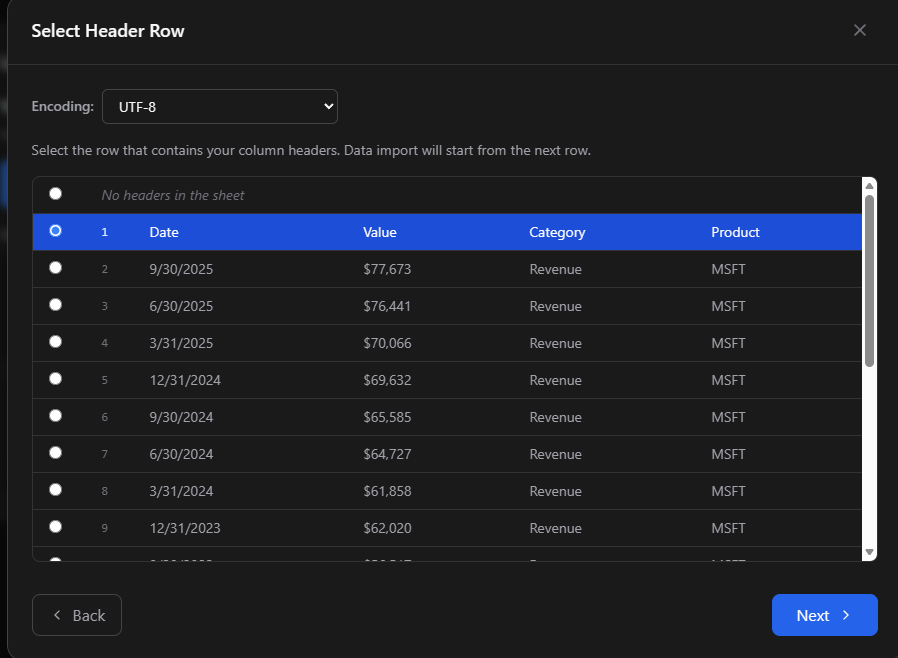Viewport: 898px width, 658px height.
Task: Select radio button for row 5
Action: [55, 379]
